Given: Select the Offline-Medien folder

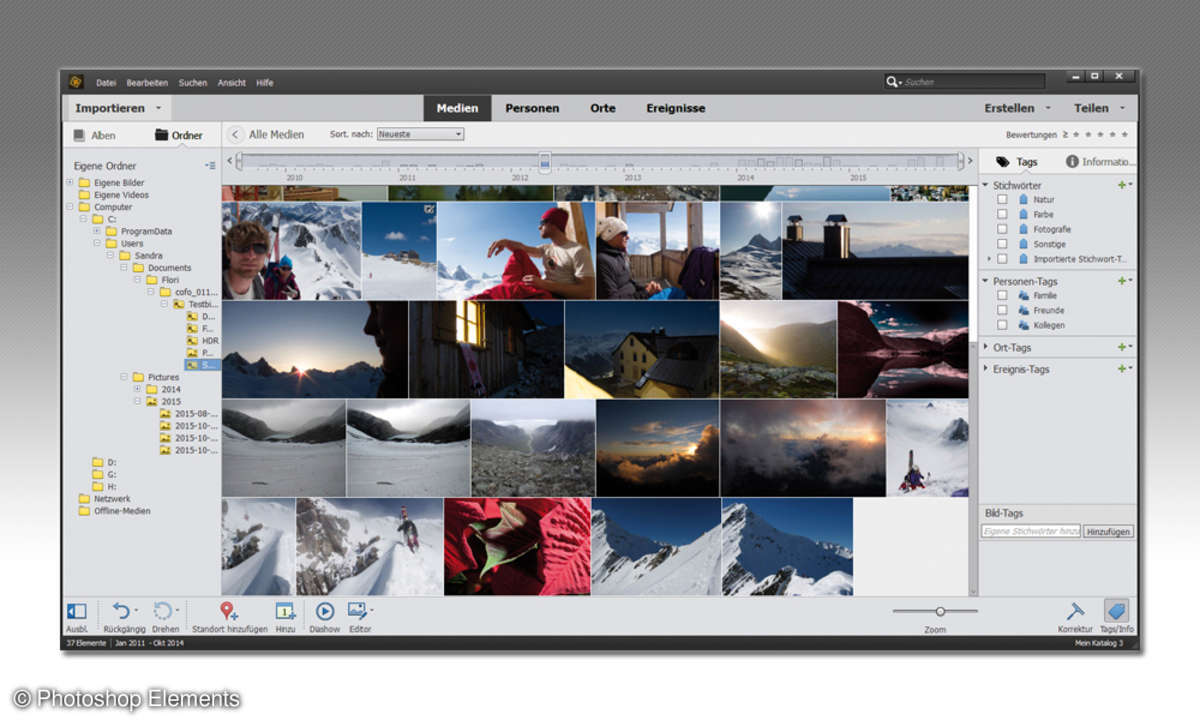Looking at the screenshot, I should [123, 510].
